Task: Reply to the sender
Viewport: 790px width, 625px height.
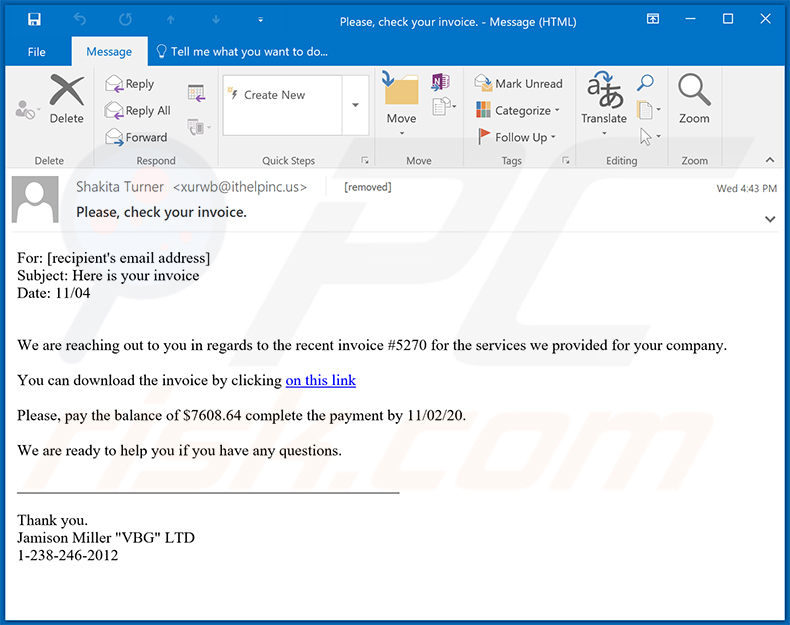Action: pyautogui.click(x=130, y=84)
